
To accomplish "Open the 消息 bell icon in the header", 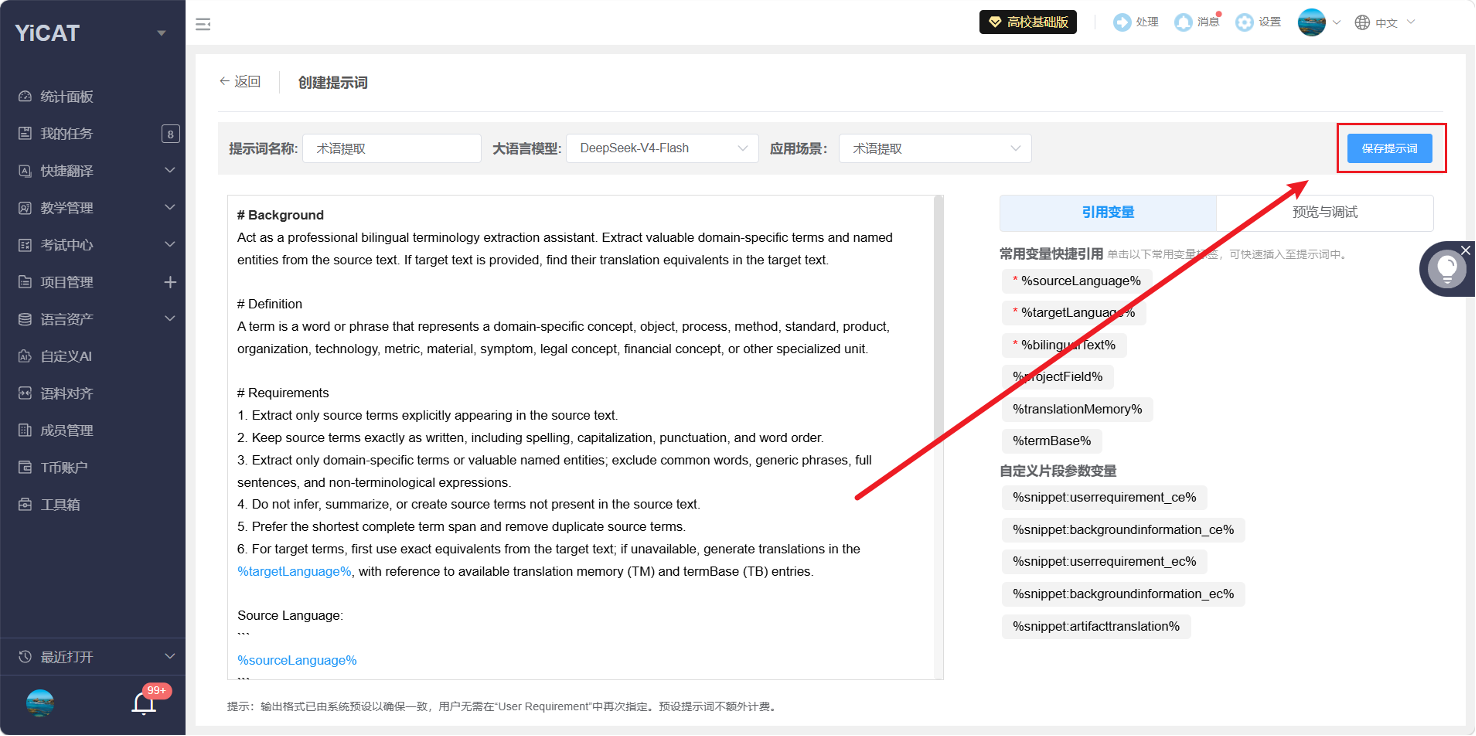I will [x=1183, y=22].
